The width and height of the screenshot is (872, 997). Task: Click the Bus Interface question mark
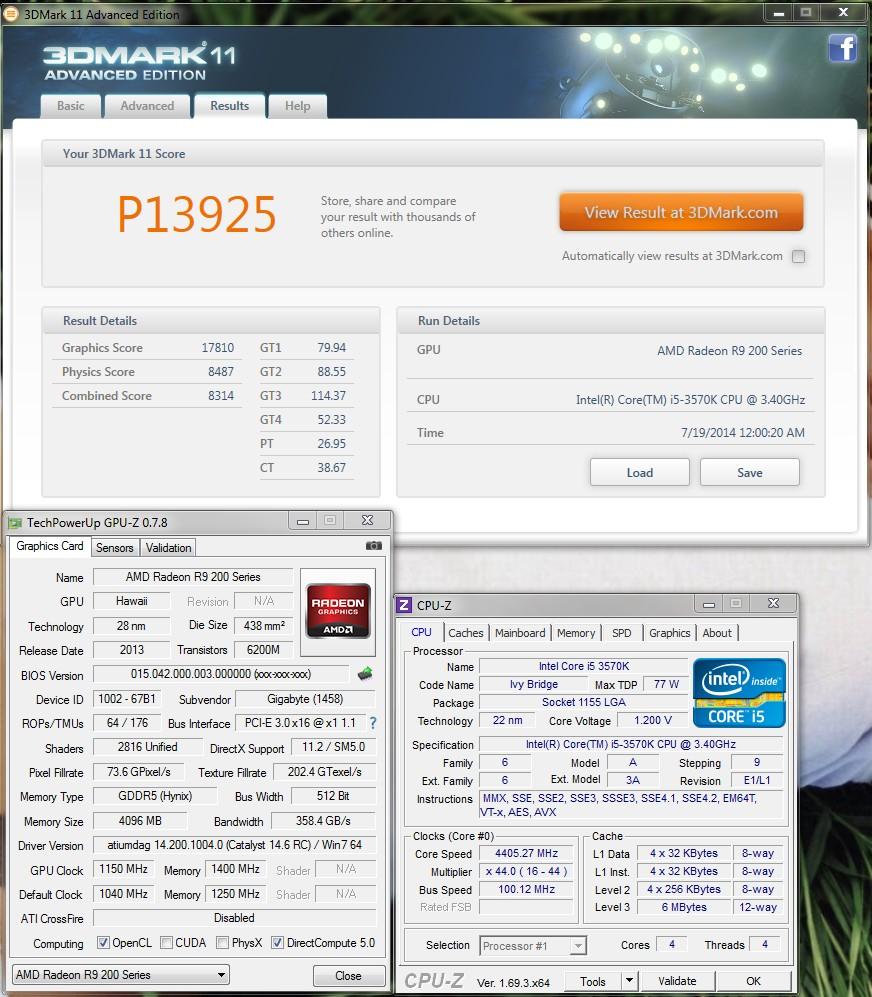click(x=373, y=723)
